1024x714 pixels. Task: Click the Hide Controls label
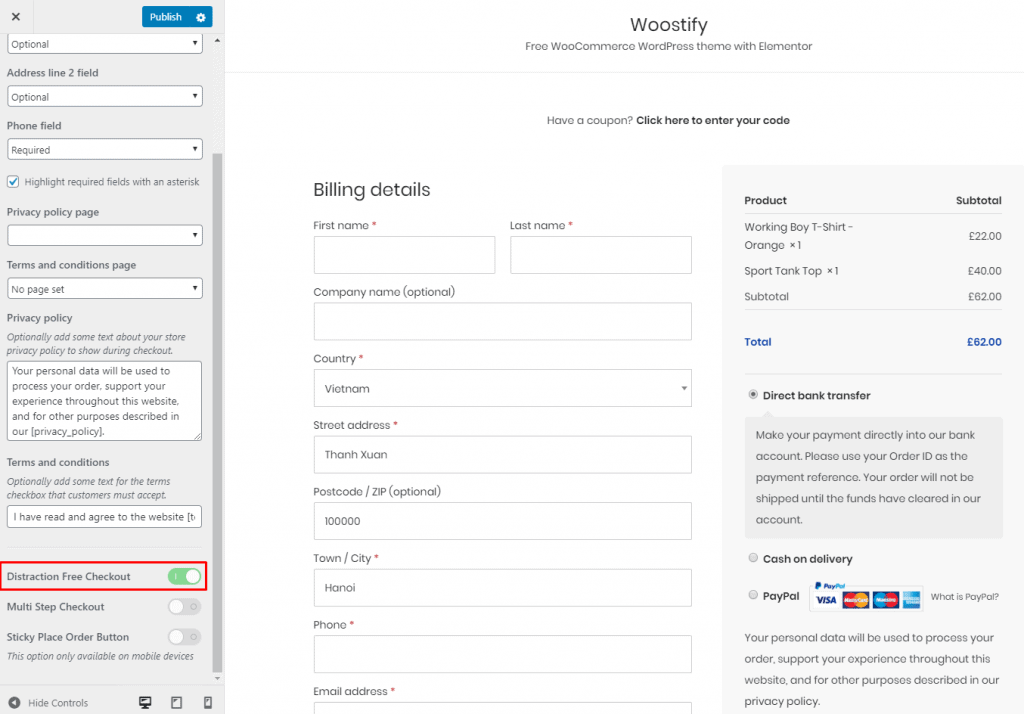coord(57,703)
